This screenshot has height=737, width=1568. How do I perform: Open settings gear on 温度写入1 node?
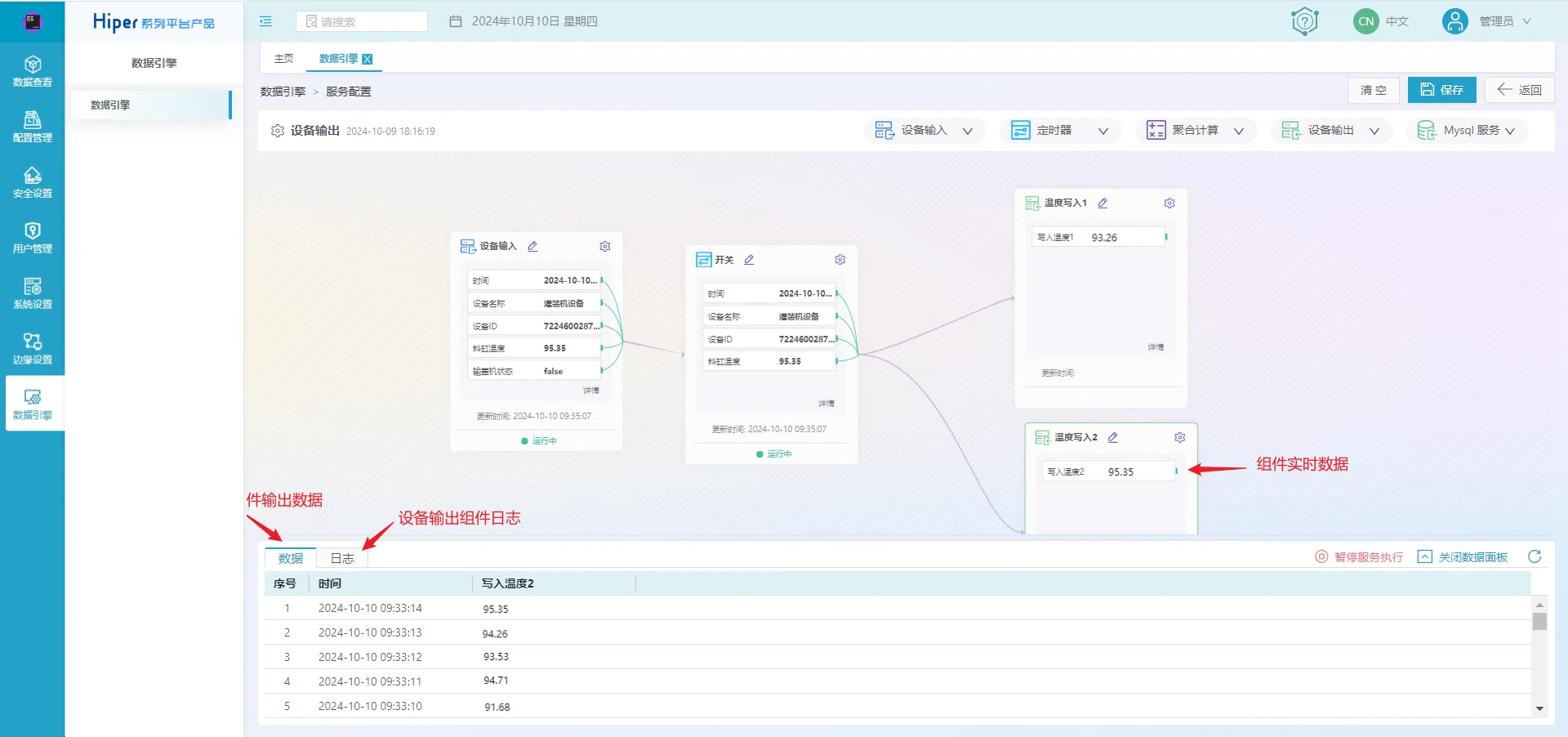(x=1169, y=203)
